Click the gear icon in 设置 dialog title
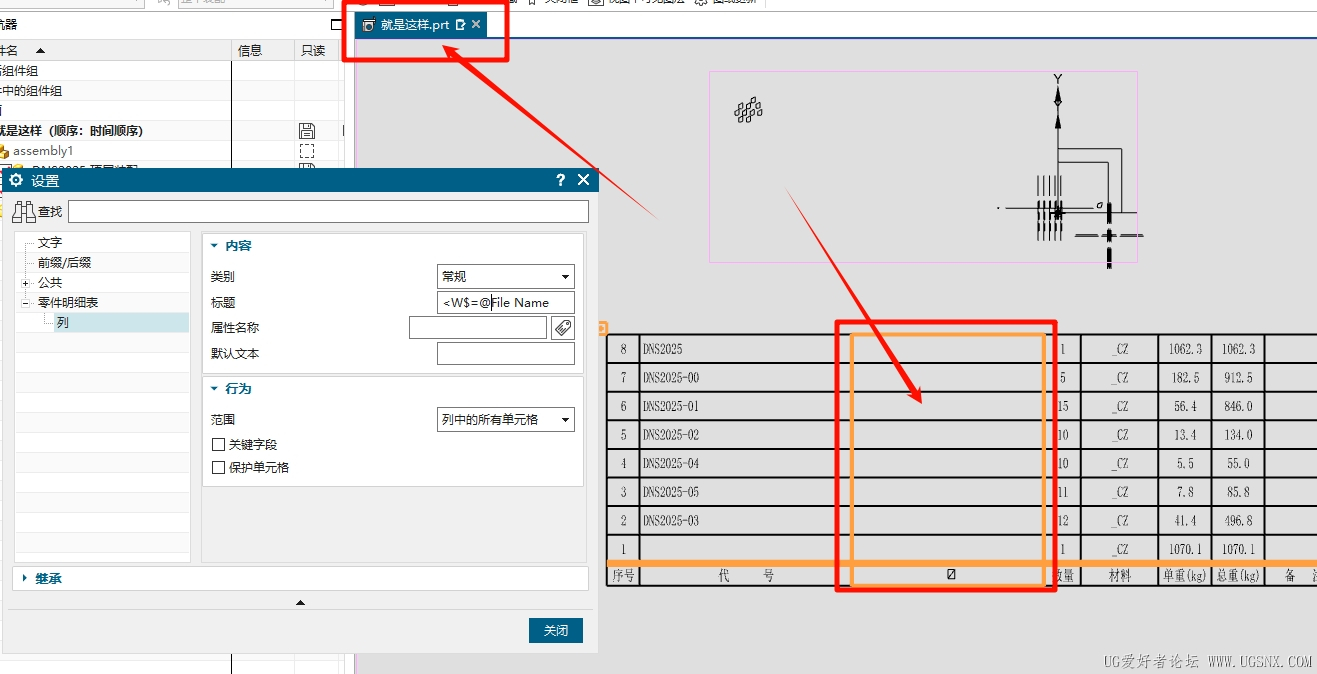 pos(16,180)
